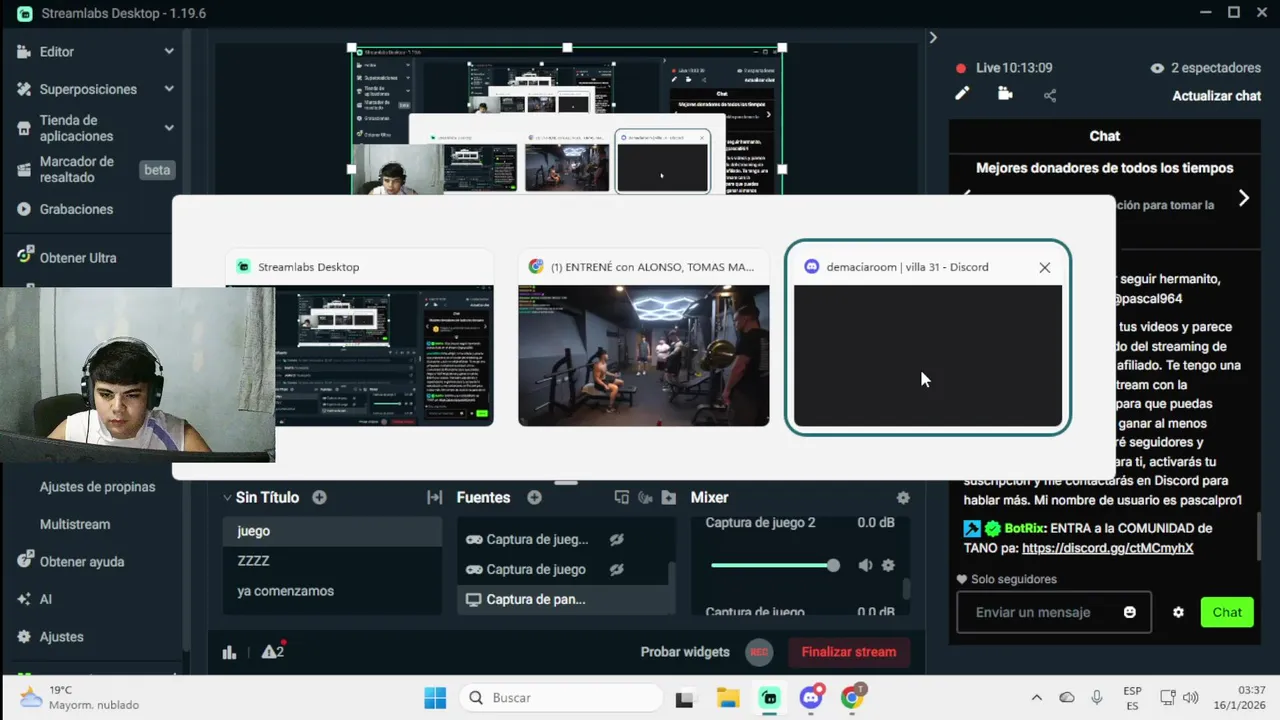Click the taskbar Buscar search box
Screen dimensions: 1280x720
click(x=561, y=698)
